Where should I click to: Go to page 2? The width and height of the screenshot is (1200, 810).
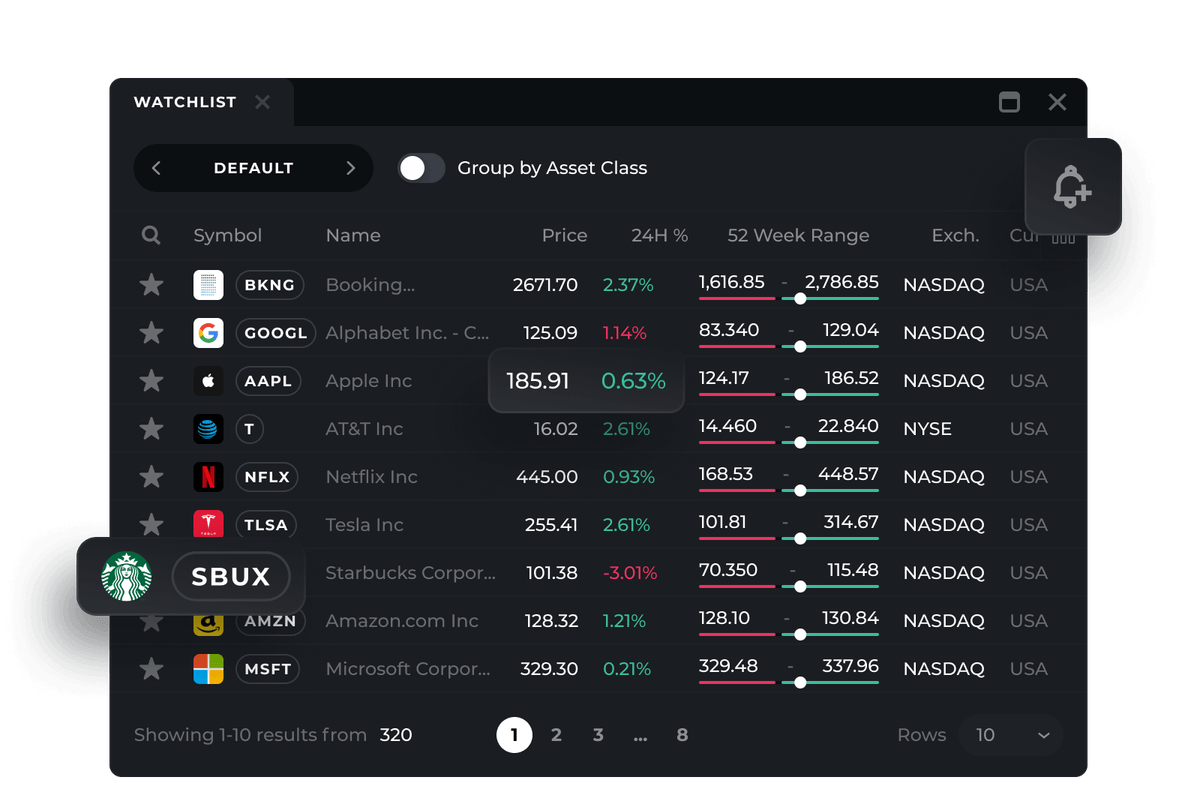tap(556, 735)
